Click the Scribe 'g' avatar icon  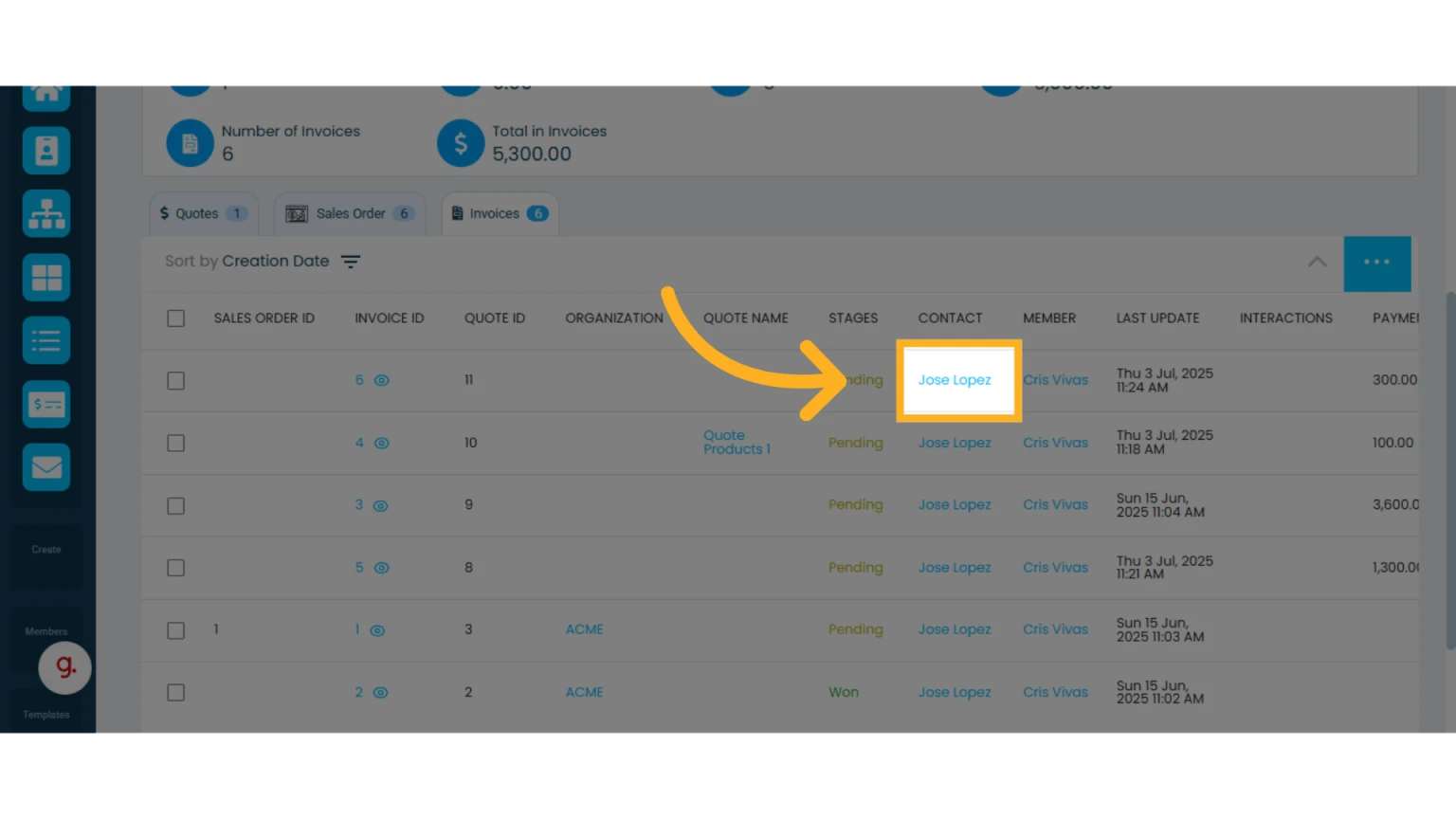64,667
